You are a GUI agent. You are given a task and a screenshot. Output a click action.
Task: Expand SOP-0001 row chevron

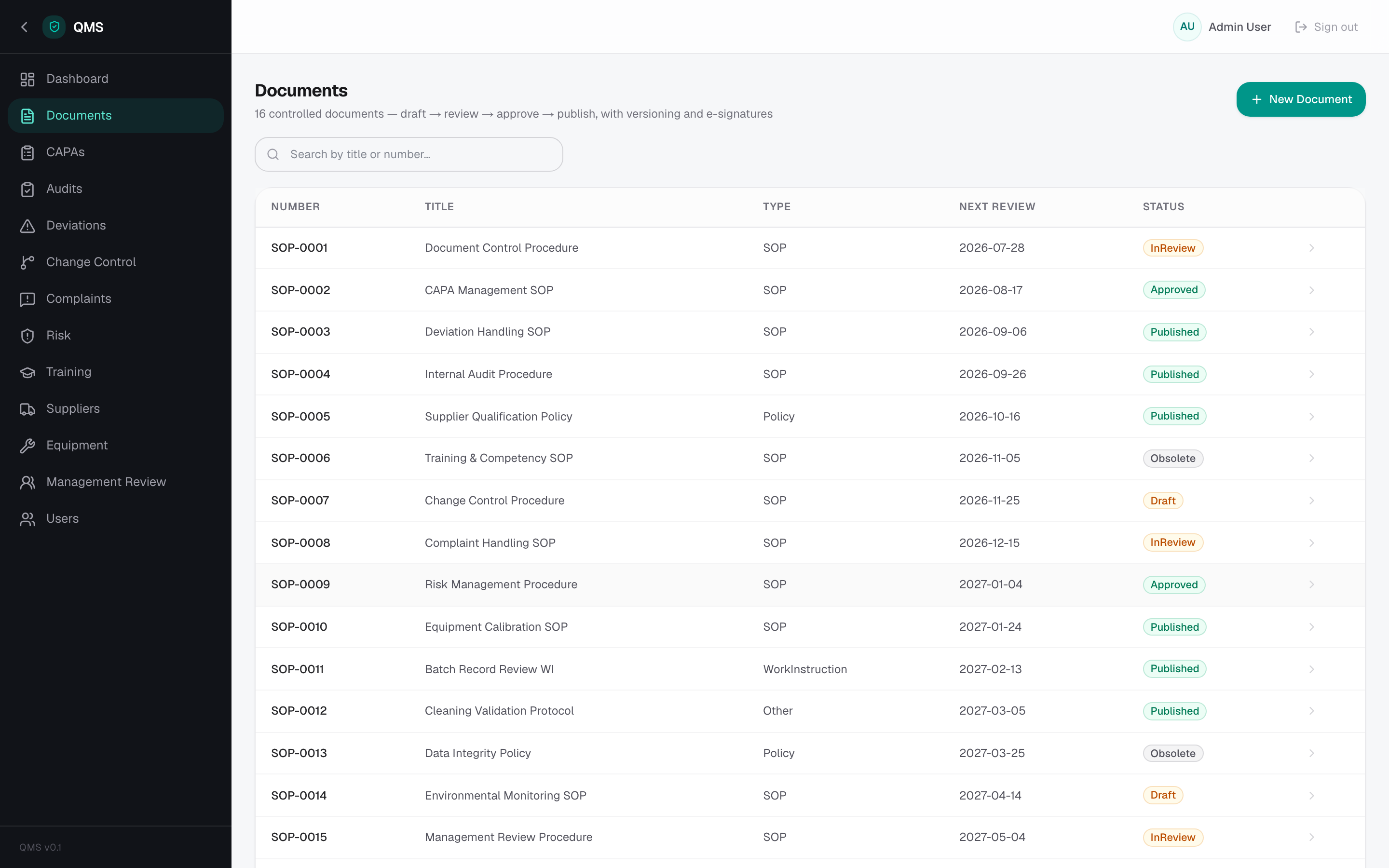pos(1311,248)
